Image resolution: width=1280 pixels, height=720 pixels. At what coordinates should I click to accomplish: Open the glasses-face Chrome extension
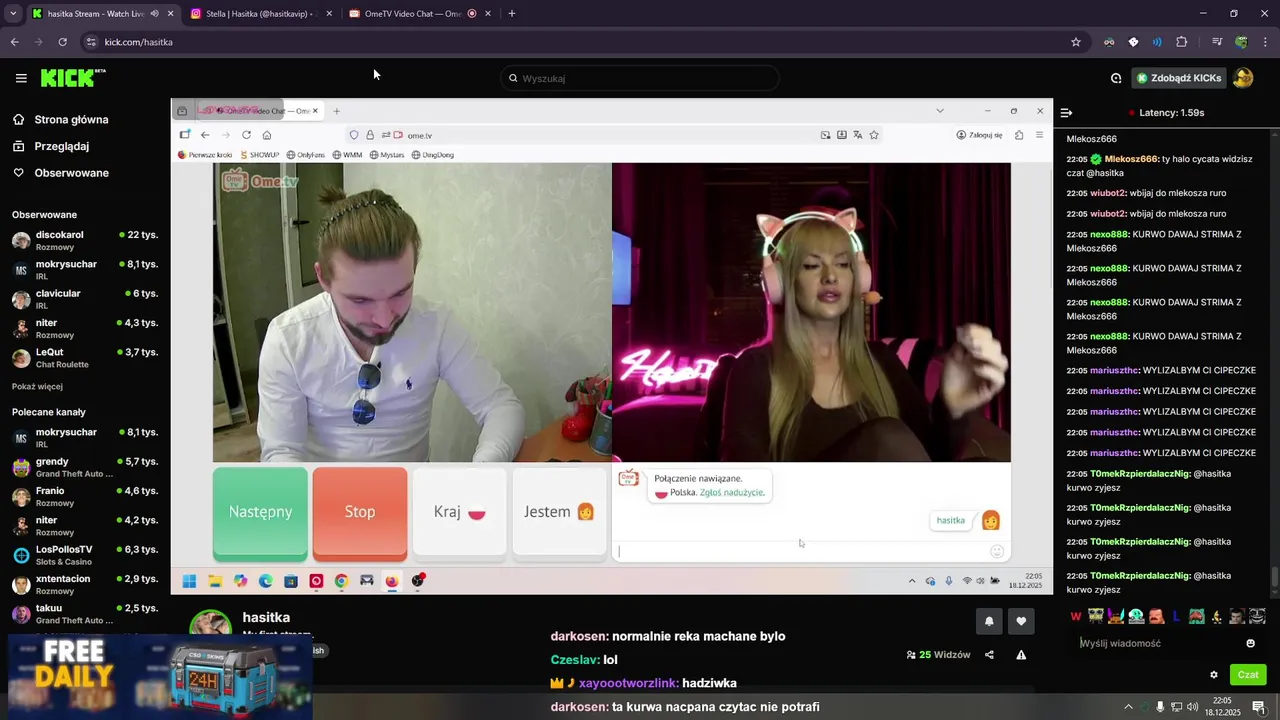pos(1109,42)
